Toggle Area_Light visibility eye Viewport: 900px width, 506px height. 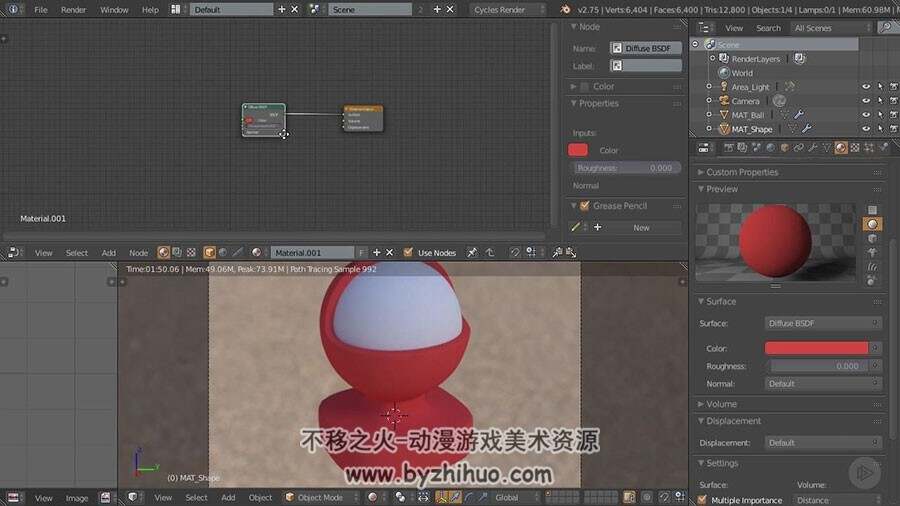[x=866, y=87]
